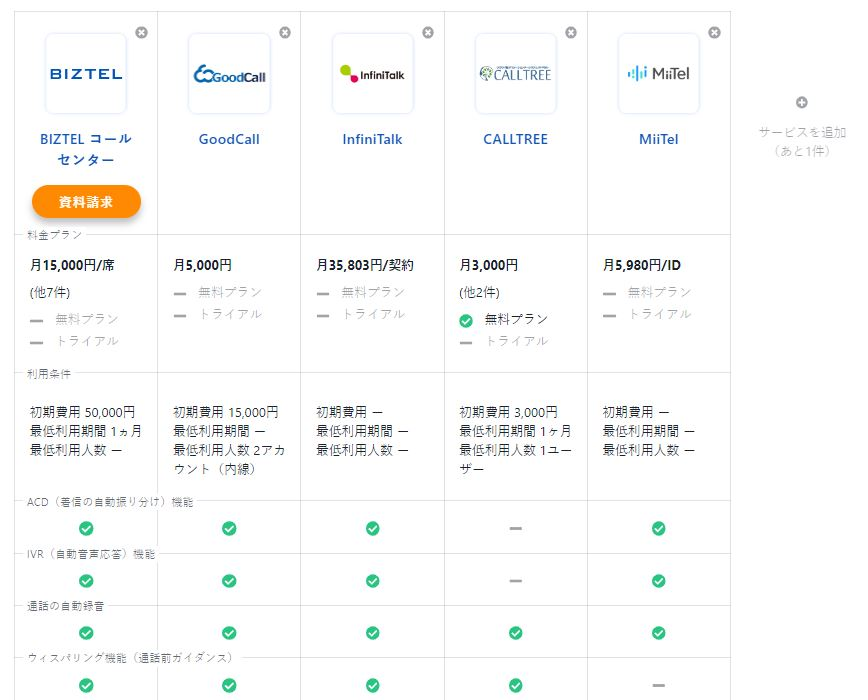
Task: Remove CALLTREE from the comparison
Action: tap(571, 33)
